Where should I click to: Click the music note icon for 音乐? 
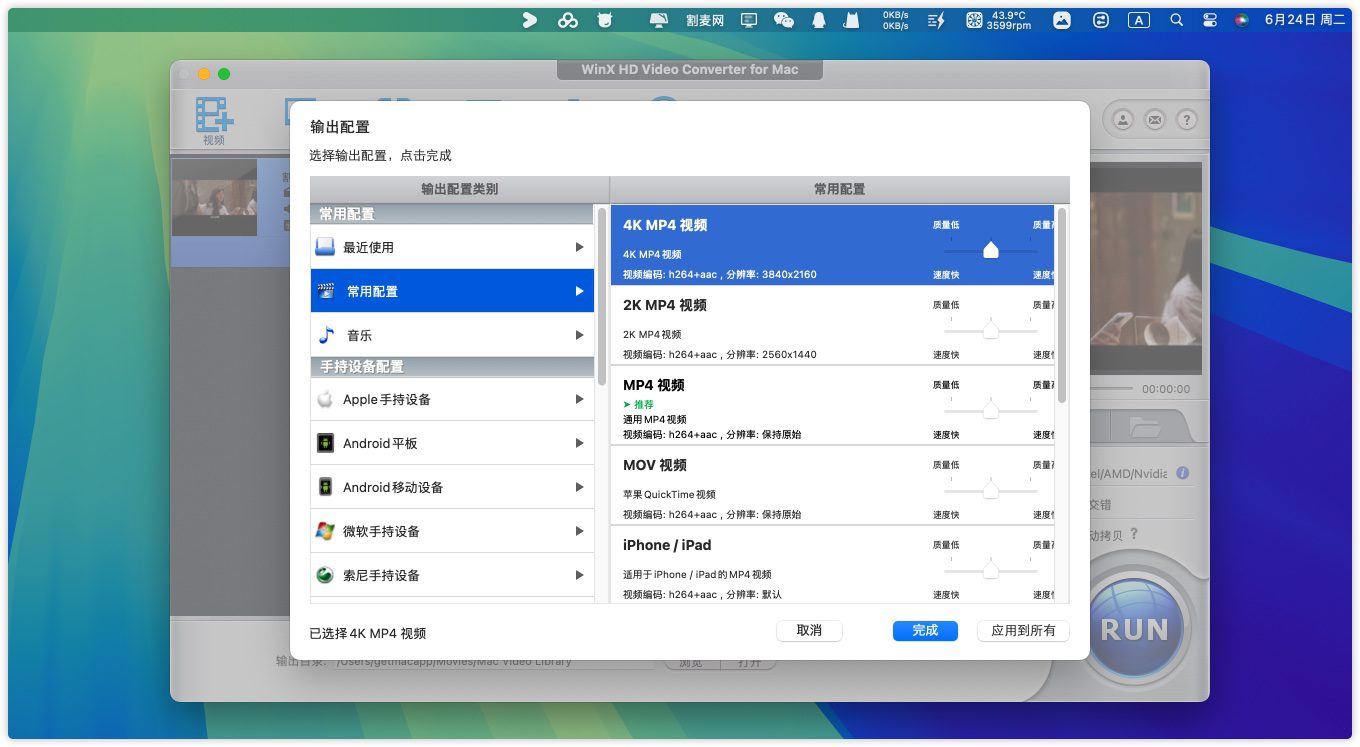(x=325, y=335)
